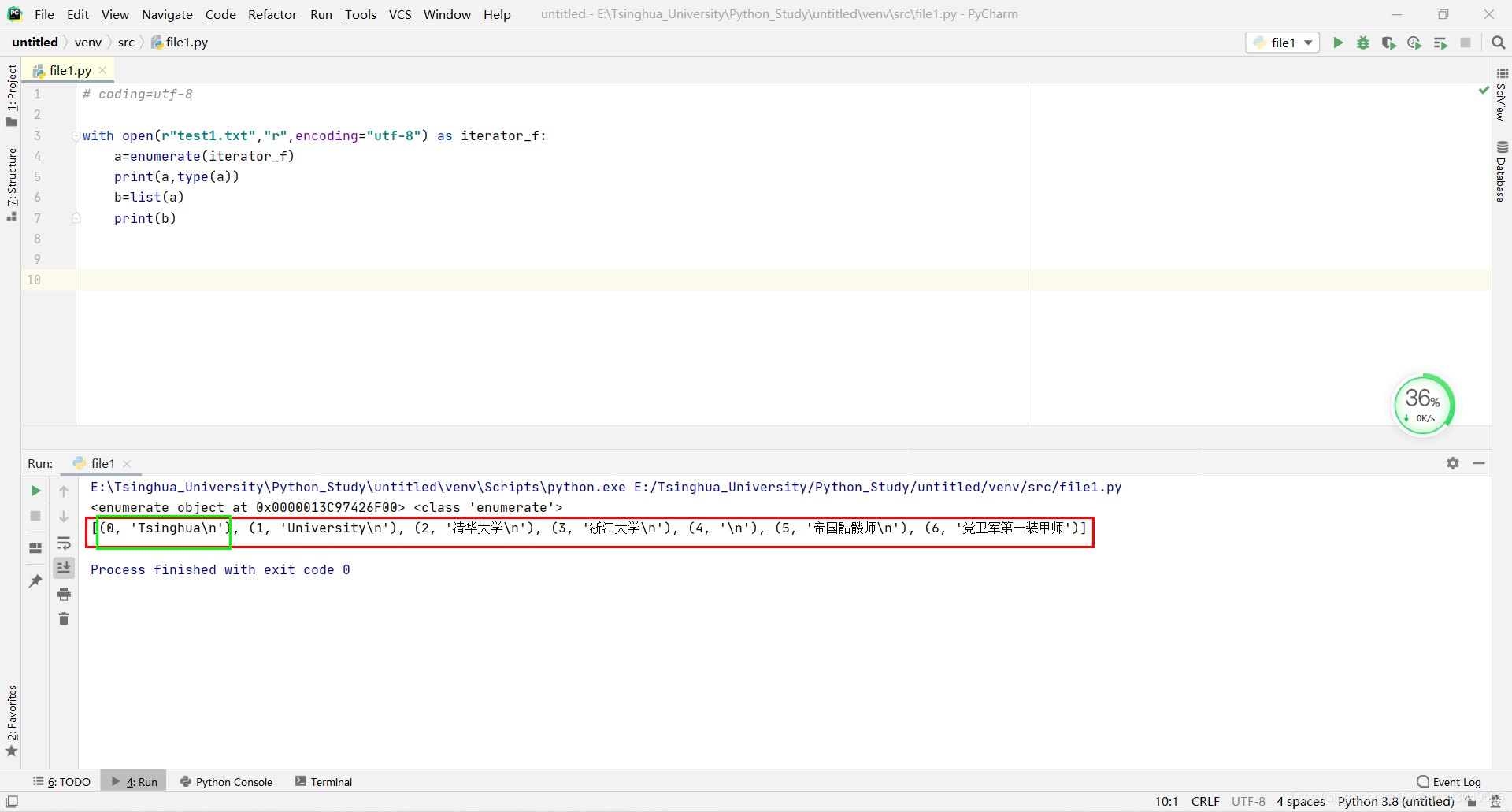Click the venv breadcrumb

click(x=88, y=43)
